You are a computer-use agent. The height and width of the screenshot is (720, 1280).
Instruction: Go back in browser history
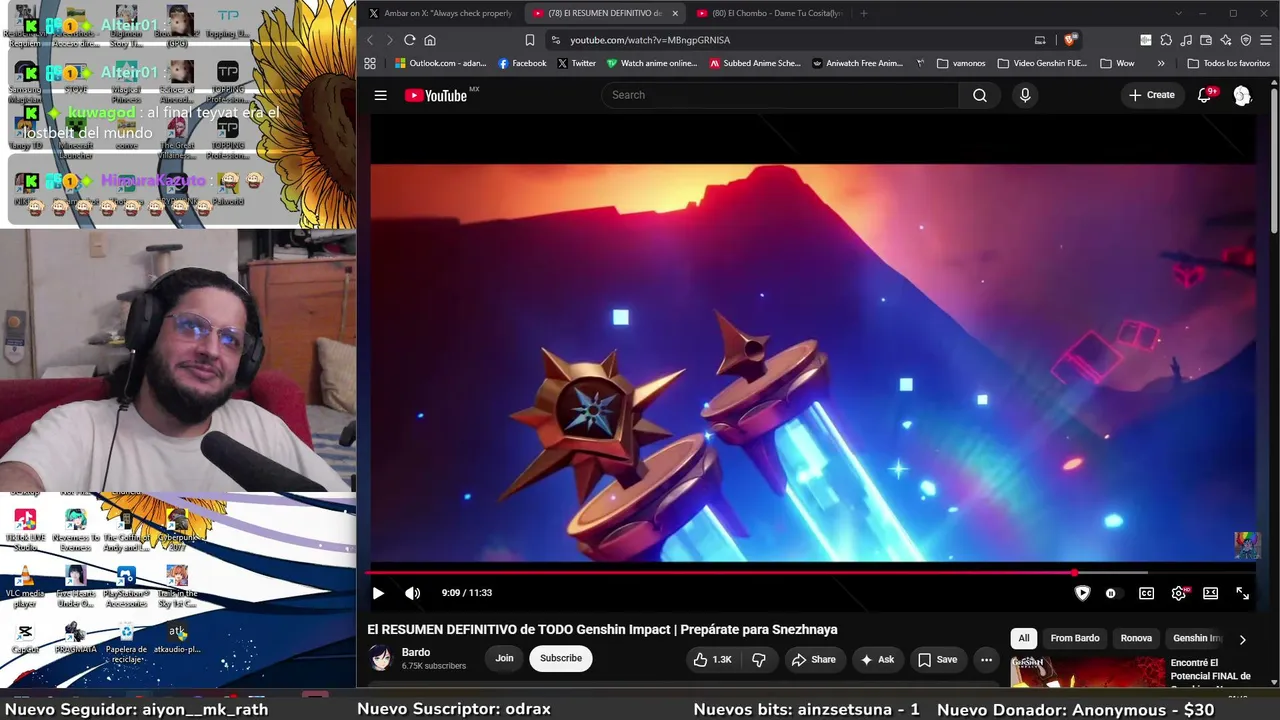pos(370,40)
